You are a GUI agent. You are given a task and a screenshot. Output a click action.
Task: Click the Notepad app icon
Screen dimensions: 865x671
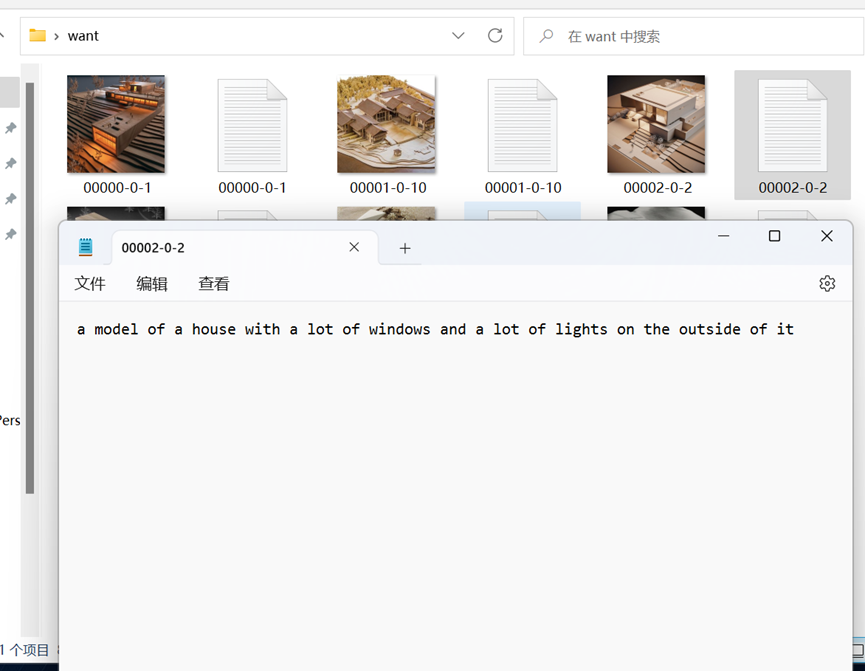[86, 247]
